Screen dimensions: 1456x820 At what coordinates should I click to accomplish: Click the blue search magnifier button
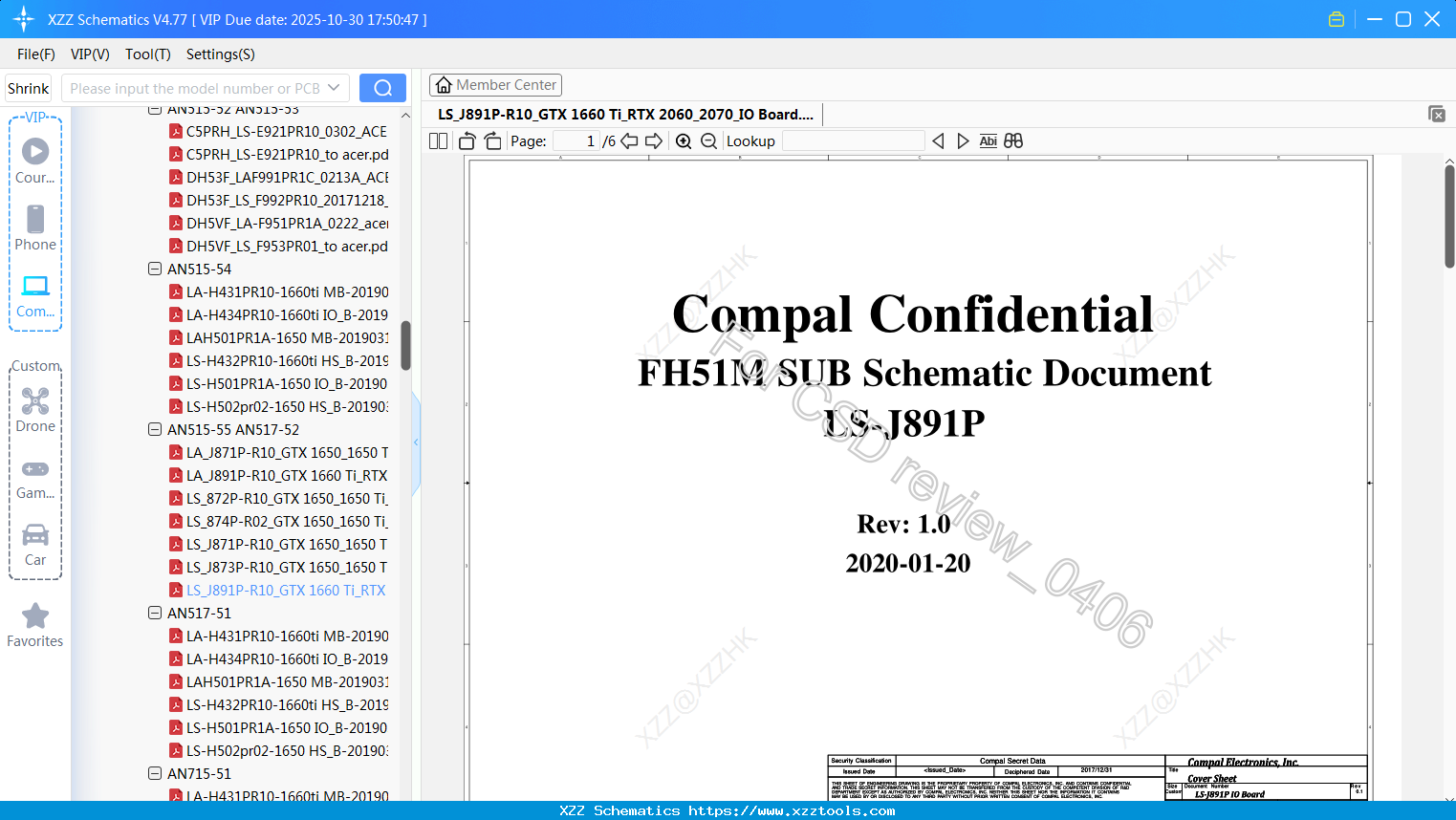(x=382, y=88)
